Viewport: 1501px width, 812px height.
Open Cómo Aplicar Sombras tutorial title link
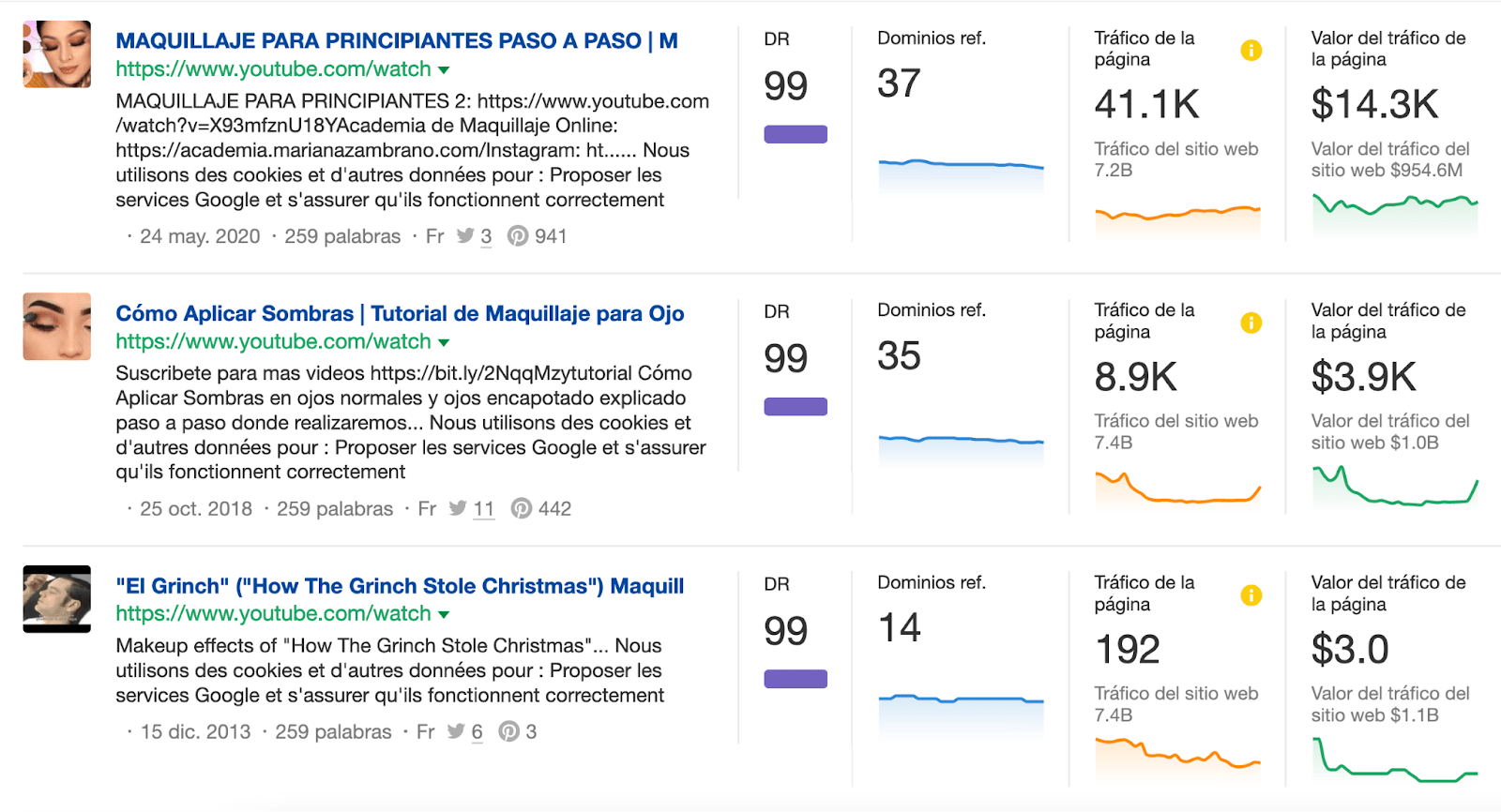400,313
